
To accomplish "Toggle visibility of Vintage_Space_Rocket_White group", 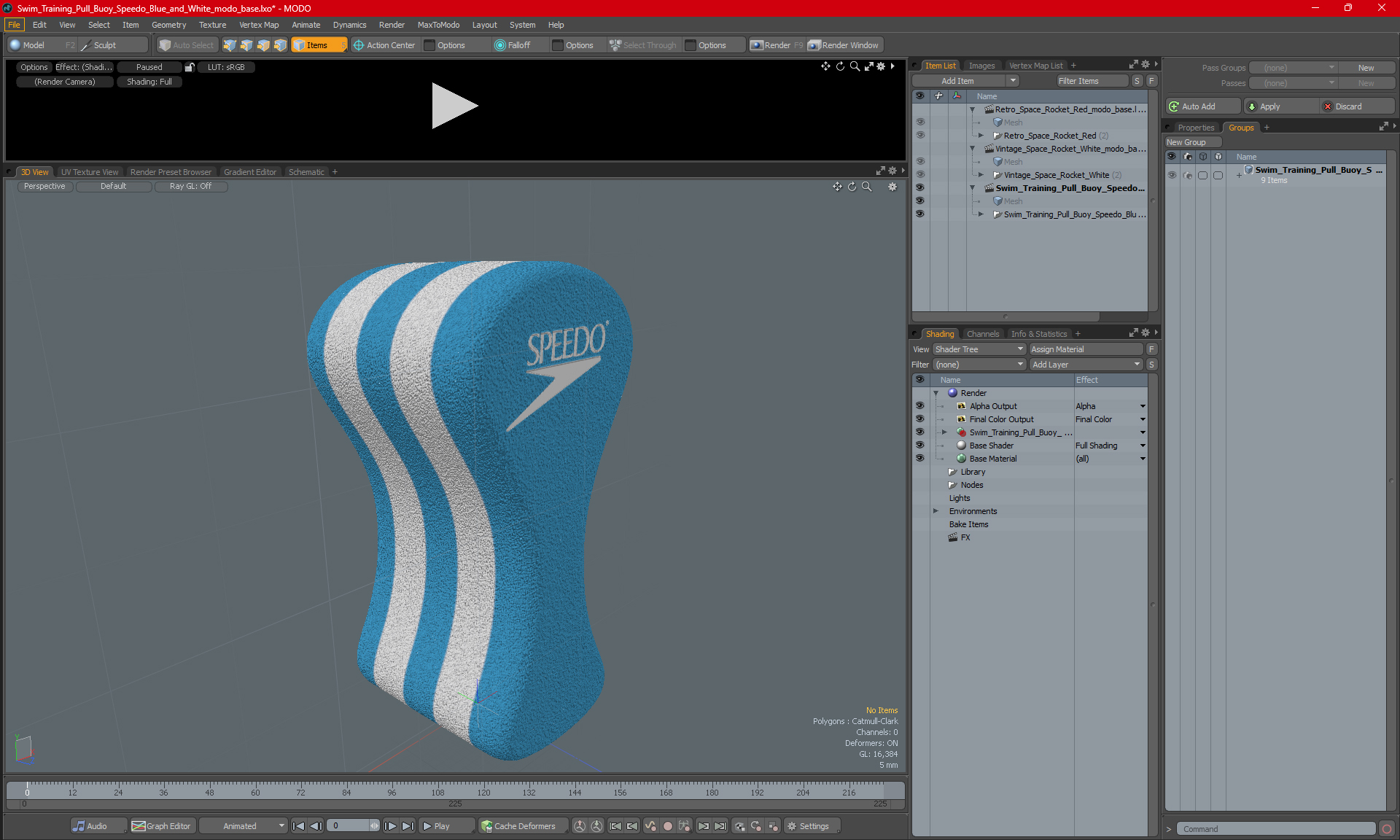I will tap(920, 175).
